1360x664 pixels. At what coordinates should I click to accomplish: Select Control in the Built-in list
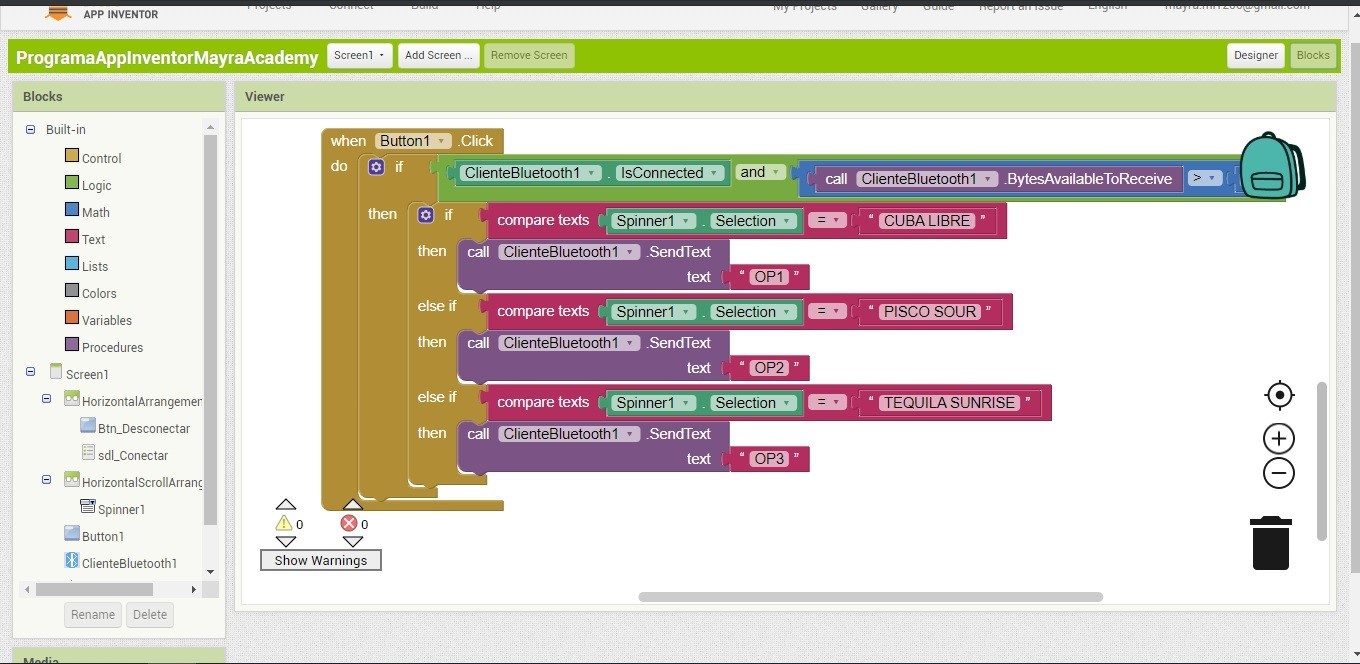(x=102, y=158)
